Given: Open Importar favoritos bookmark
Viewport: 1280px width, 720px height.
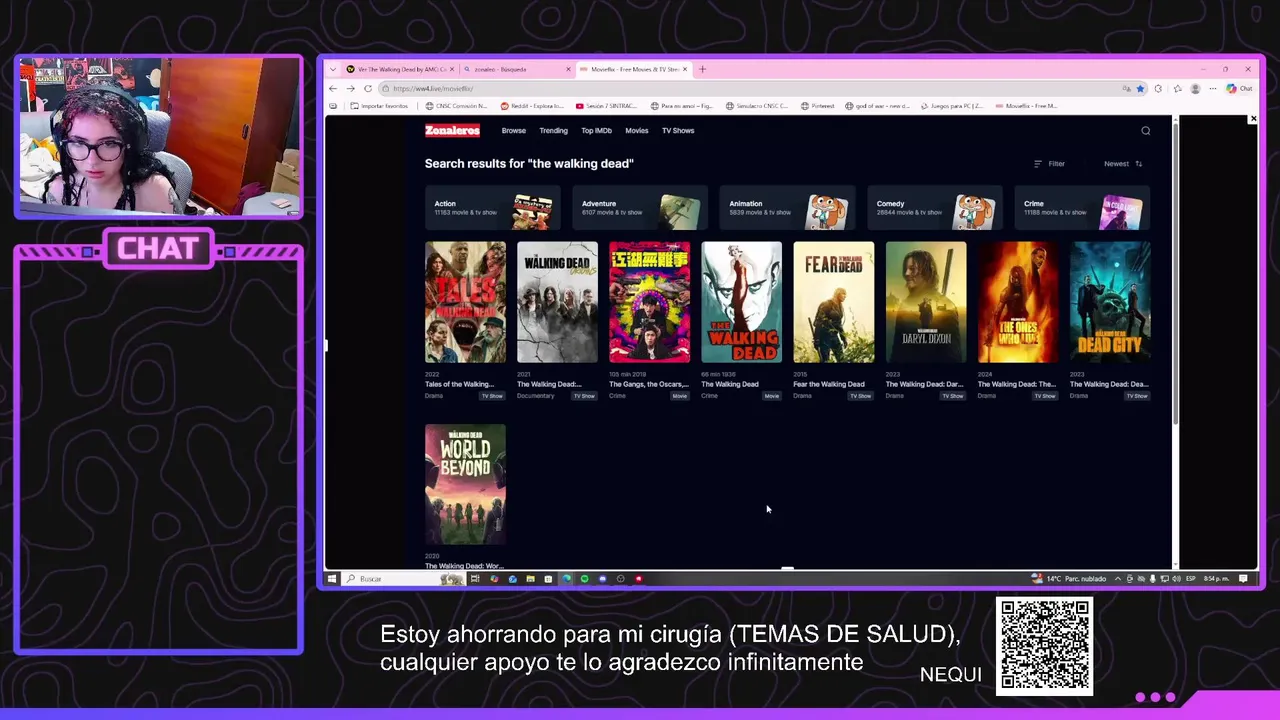Looking at the screenshot, I should click(379, 106).
